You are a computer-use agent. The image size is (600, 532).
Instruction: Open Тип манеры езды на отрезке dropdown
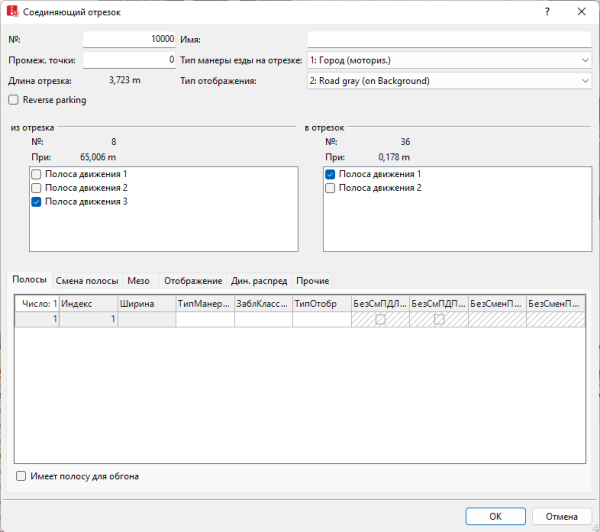449,60
